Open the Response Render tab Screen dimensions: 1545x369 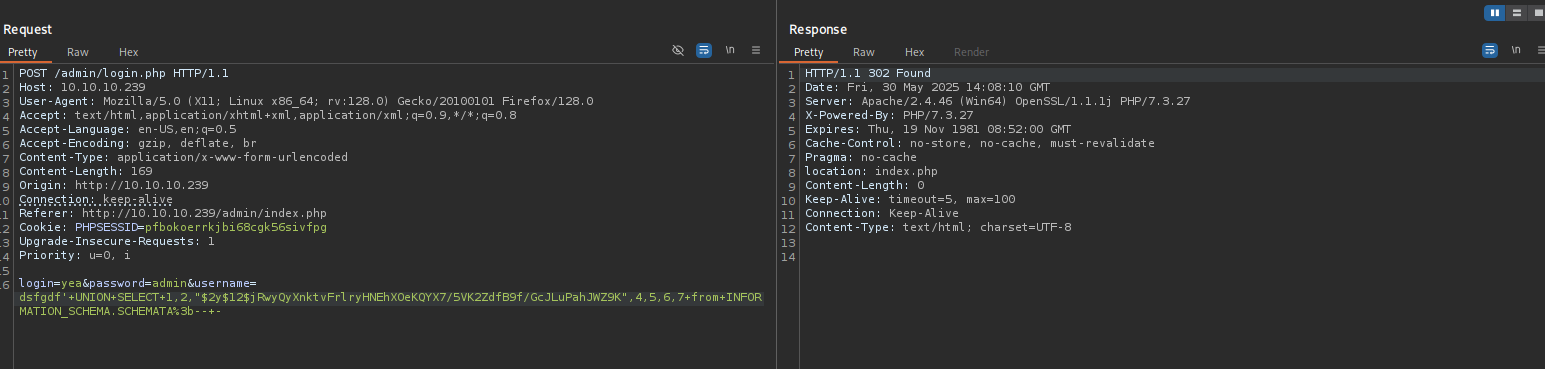971,52
